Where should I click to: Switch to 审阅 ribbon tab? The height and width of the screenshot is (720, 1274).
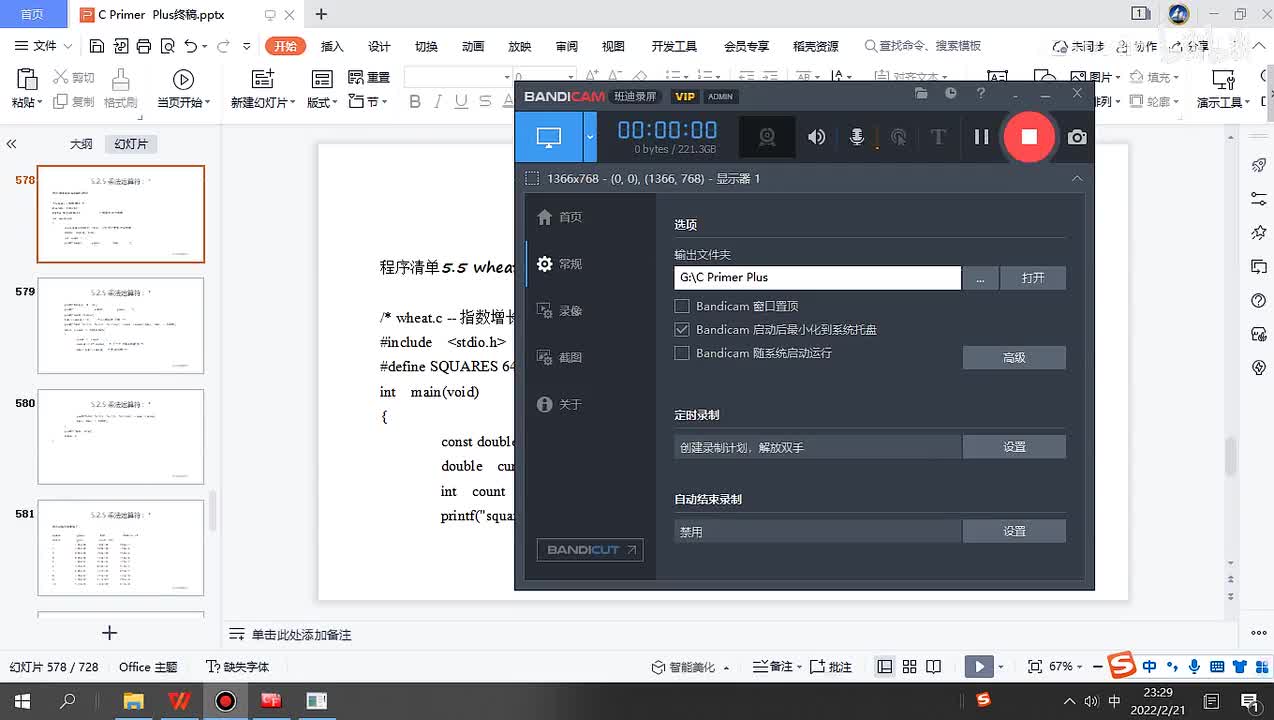pos(566,46)
